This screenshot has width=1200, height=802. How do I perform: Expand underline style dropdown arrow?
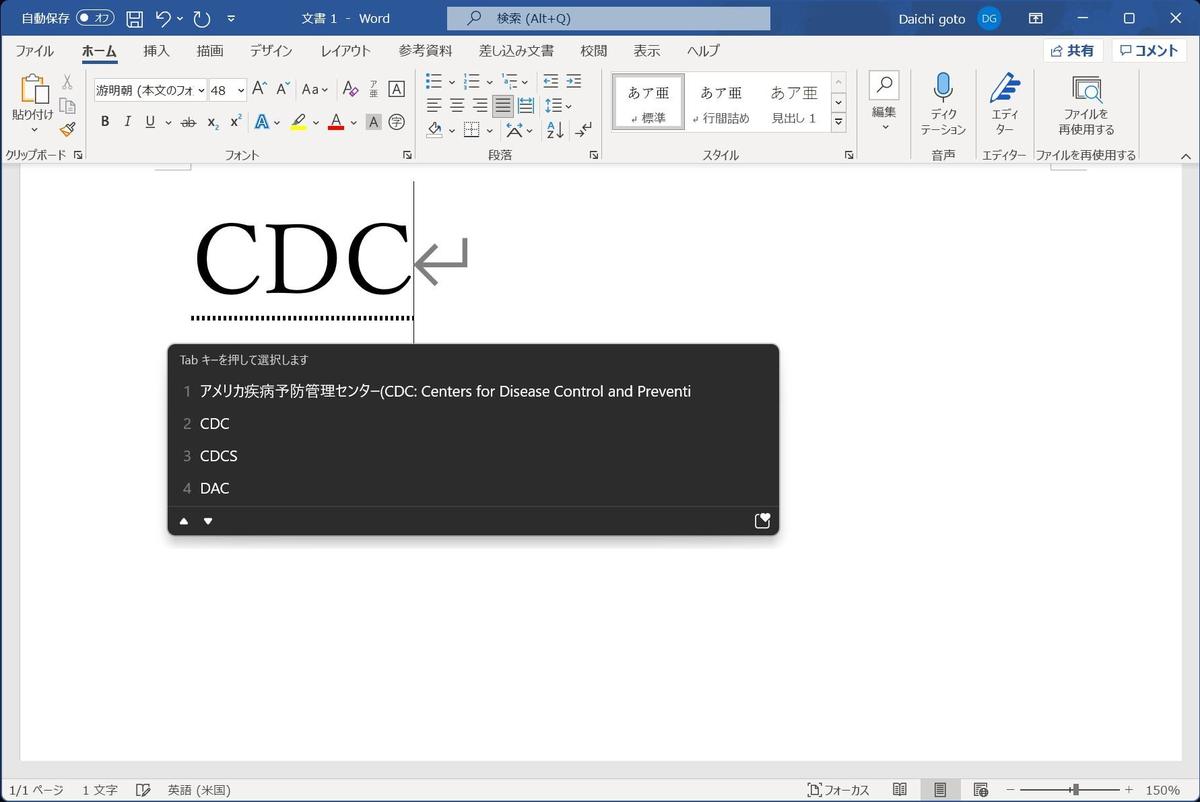click(167, 122)
